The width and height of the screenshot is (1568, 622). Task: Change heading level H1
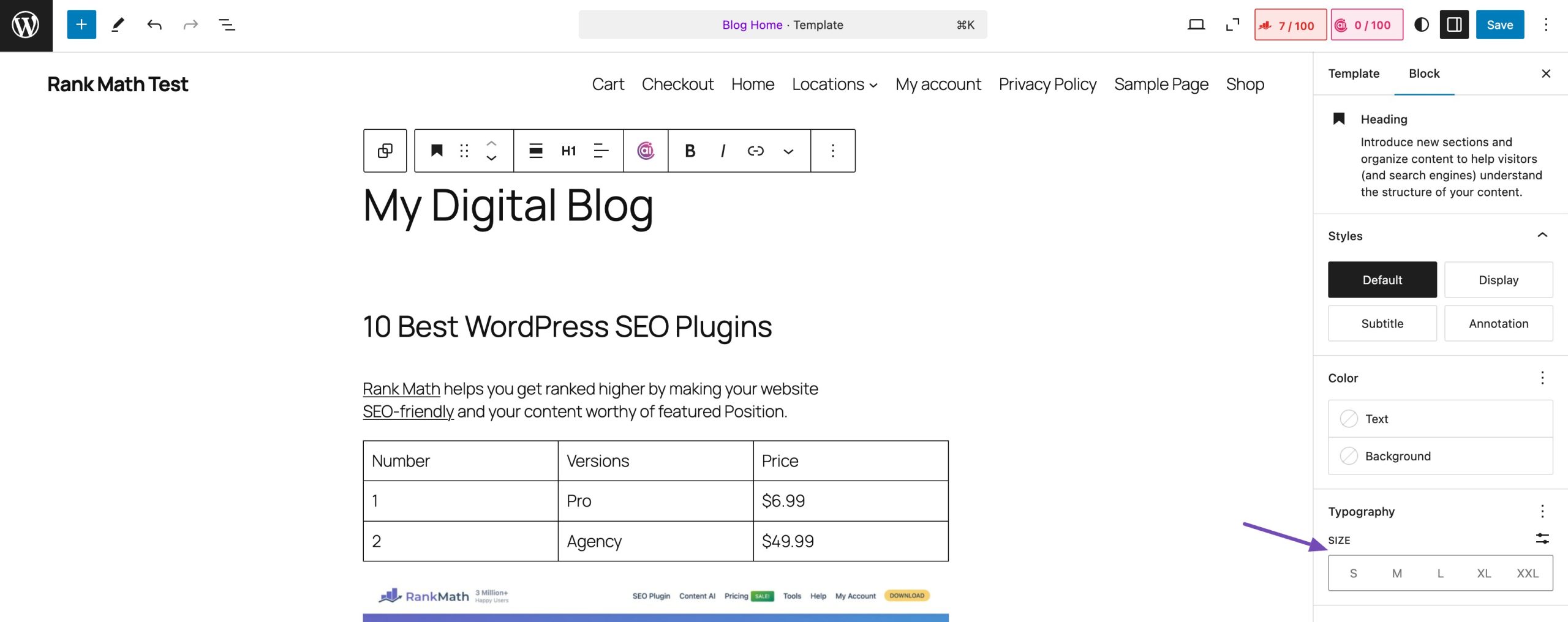click(569, 151)
